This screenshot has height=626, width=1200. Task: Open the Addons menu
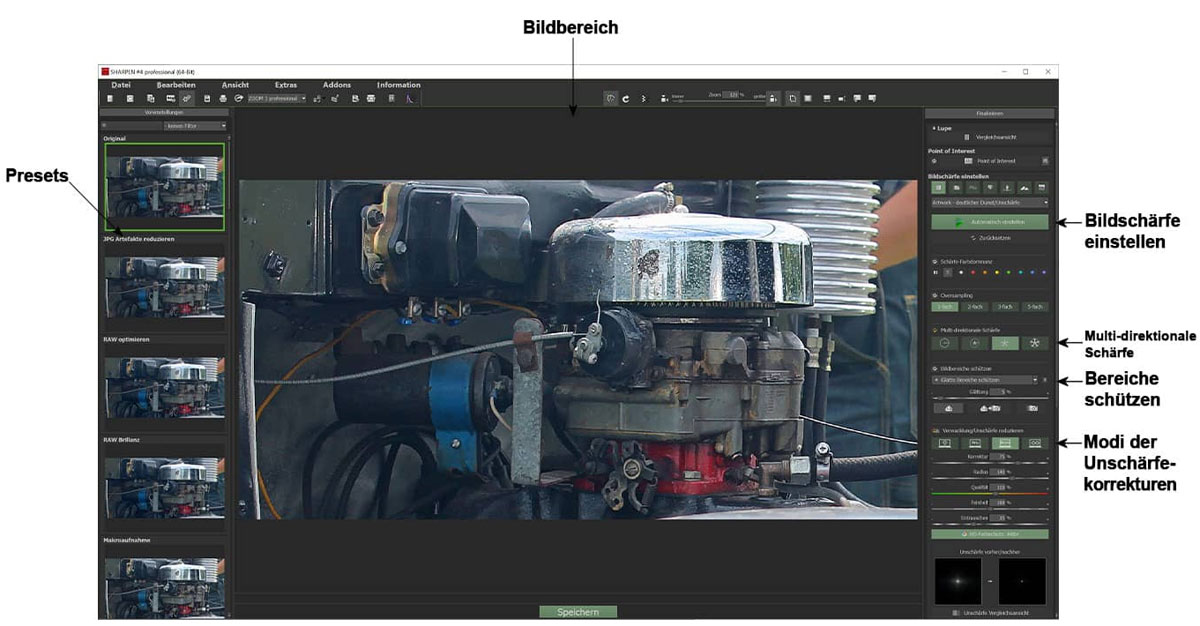coord(337,85)
